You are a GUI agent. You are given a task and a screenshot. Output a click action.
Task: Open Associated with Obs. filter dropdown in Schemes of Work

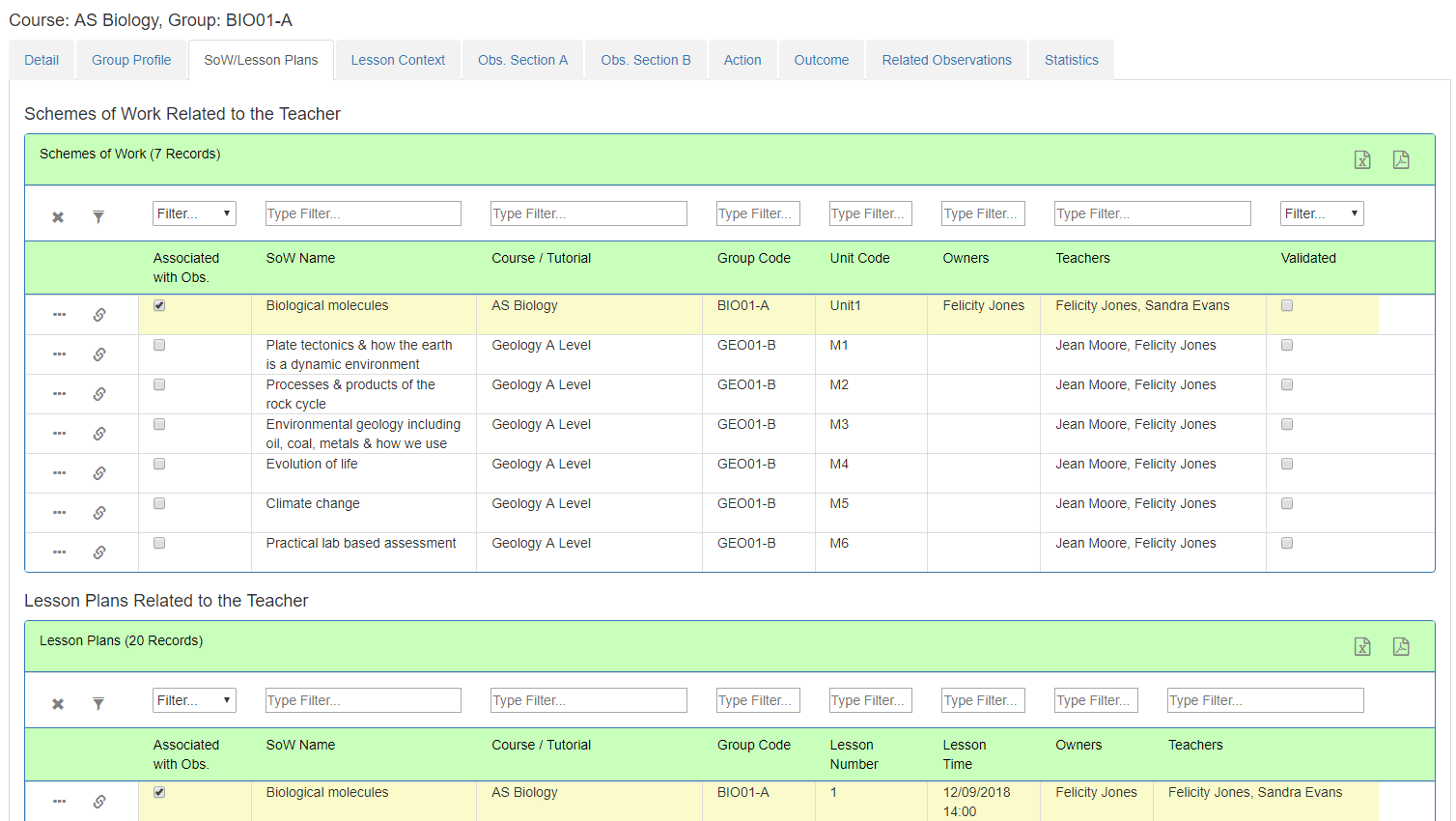pyautogui.click(x=194, y=213)
